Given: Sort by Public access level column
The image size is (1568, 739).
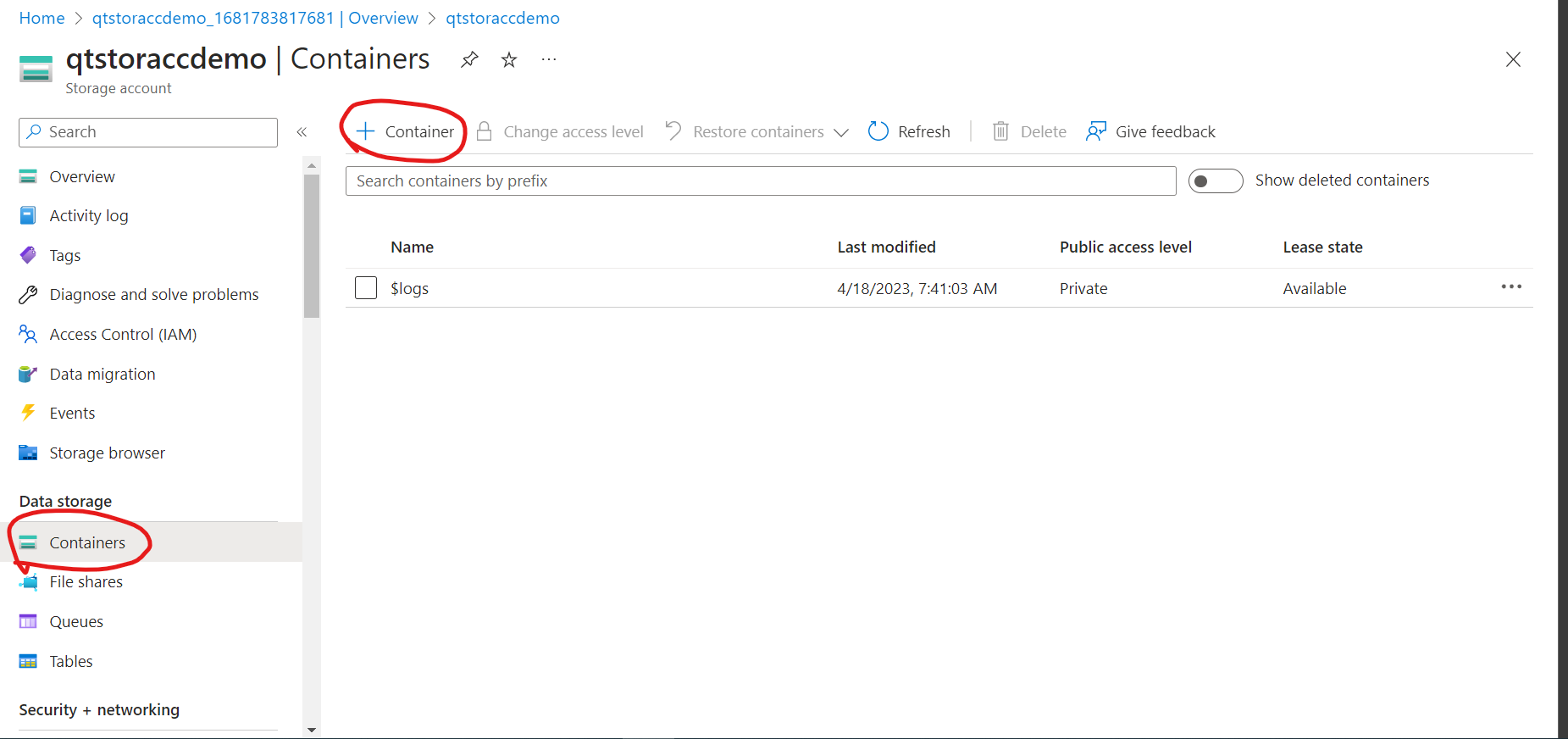Looking at the screenshot, I should (1125, 247).
